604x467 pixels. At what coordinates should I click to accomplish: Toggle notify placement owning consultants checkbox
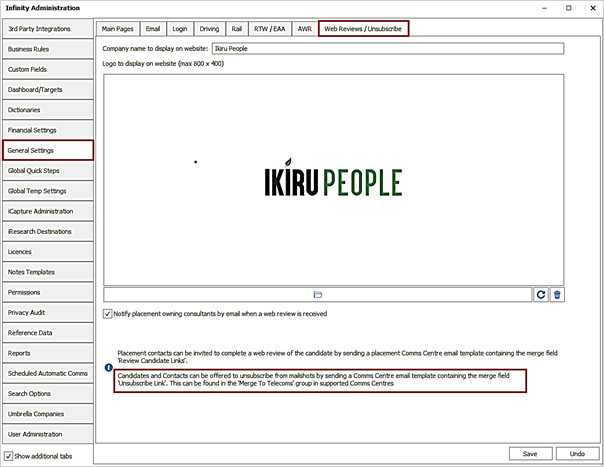click(108, 314)
